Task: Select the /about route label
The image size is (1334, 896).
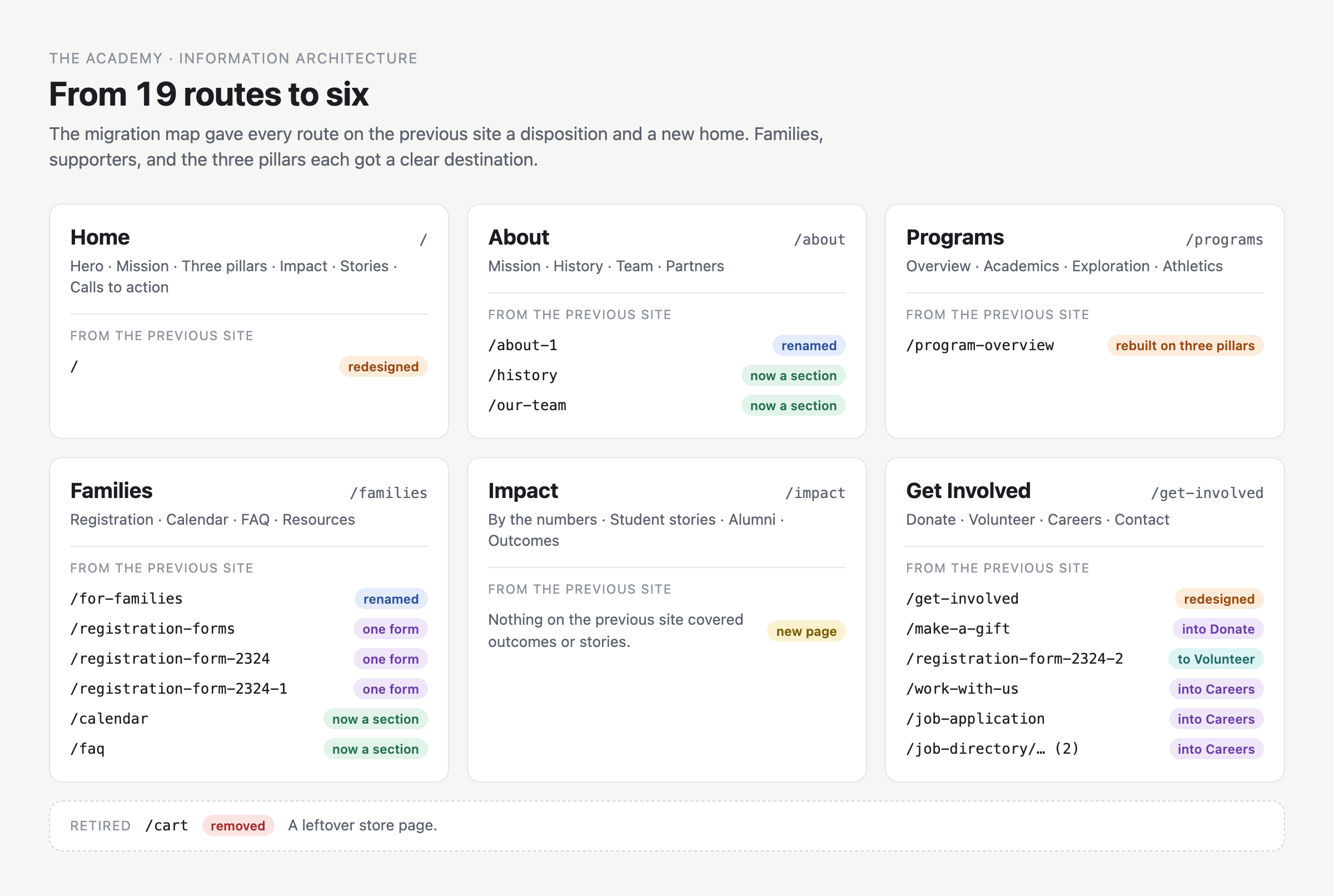Action: pos(819,240)
